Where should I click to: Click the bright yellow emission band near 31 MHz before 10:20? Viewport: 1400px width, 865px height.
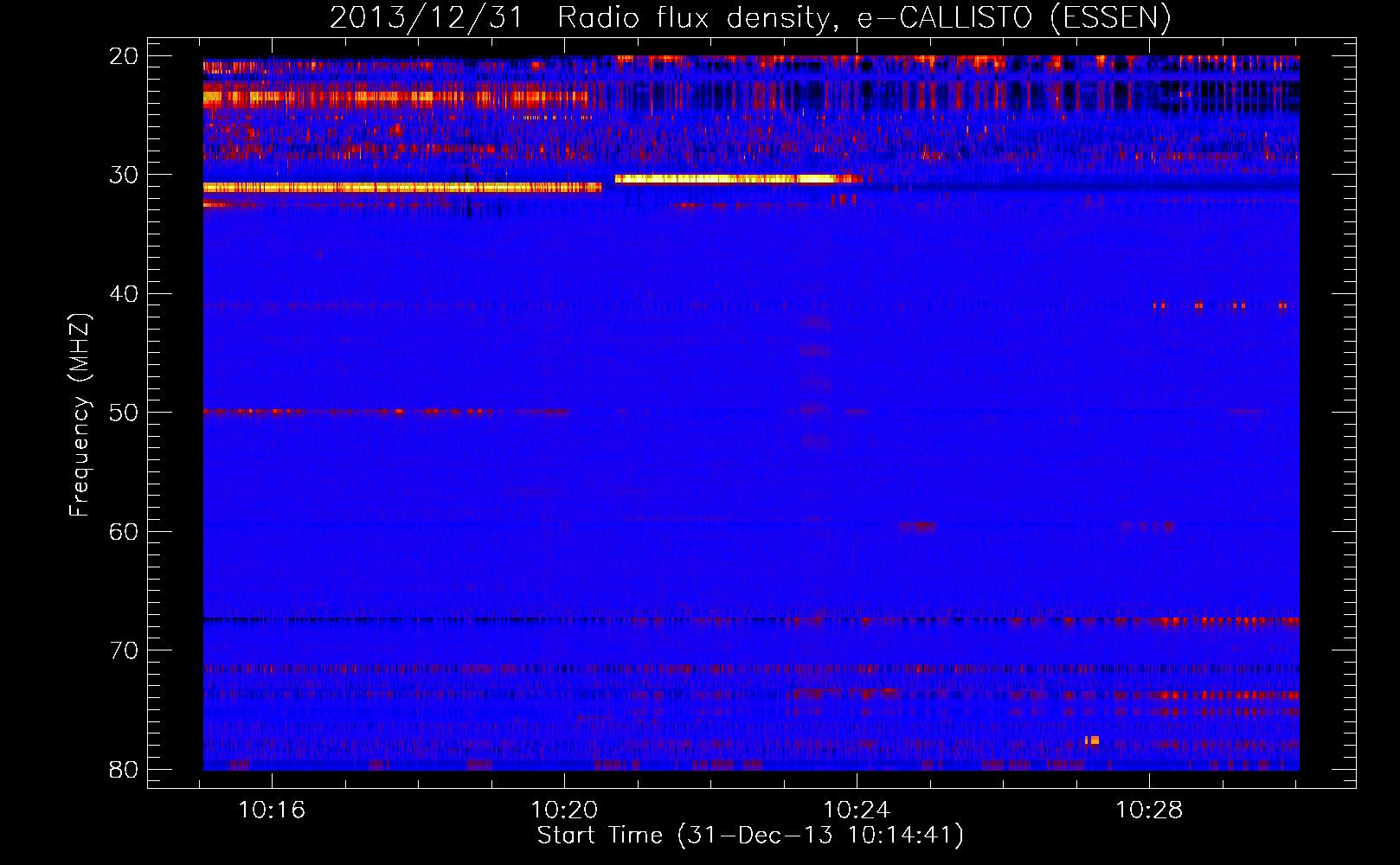[x=402, y=188]
